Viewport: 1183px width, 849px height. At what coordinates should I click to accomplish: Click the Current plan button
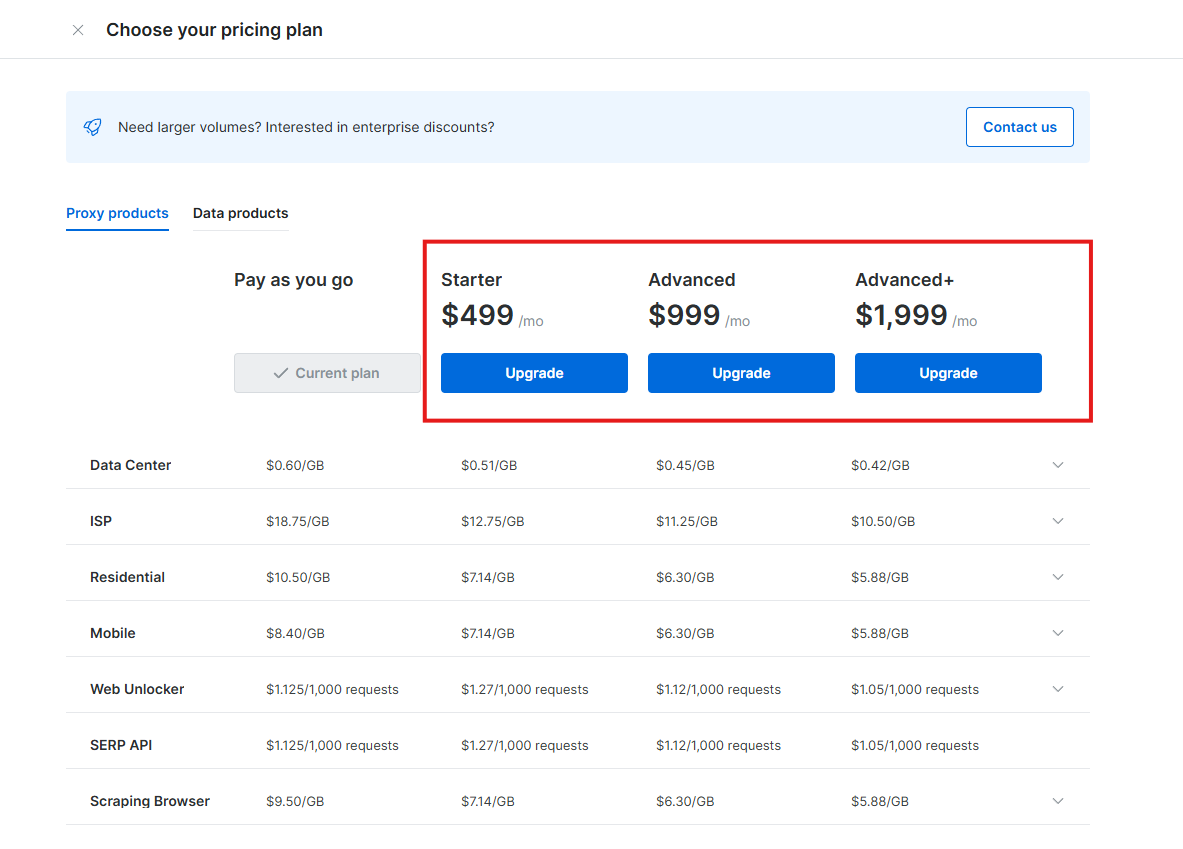click(327, 372)
